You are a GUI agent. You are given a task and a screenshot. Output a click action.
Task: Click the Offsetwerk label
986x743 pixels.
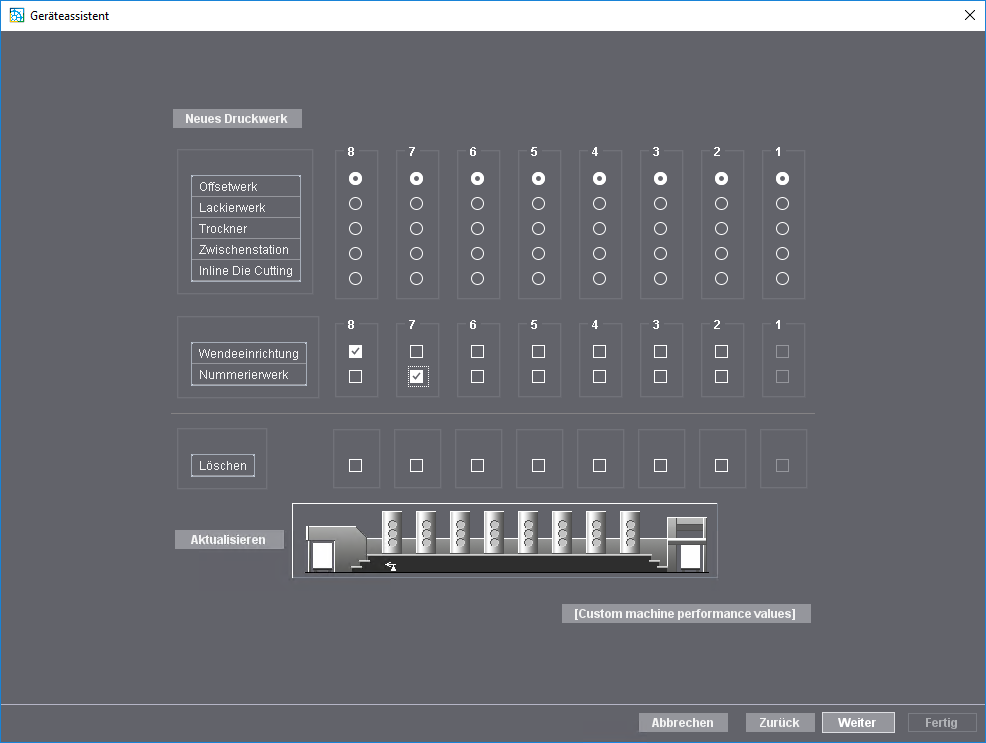pos(228,187)
